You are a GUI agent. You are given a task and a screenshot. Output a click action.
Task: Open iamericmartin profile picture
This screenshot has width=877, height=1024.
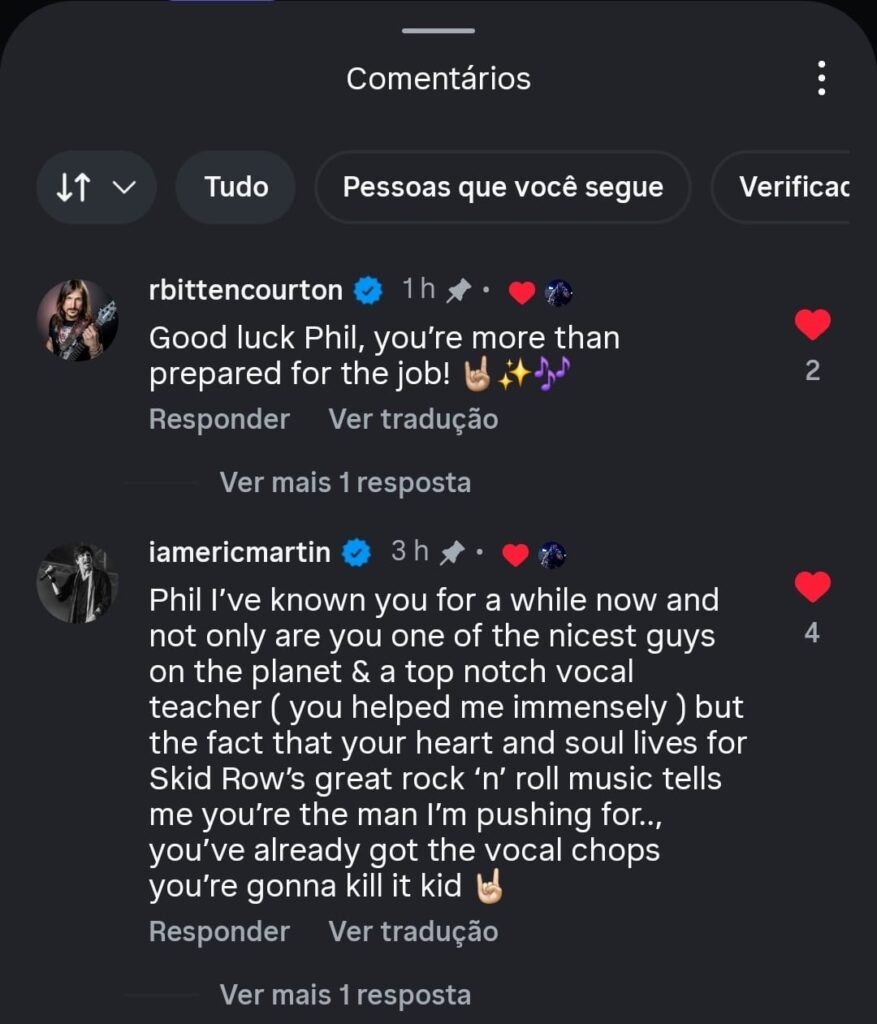click(78, 583)
